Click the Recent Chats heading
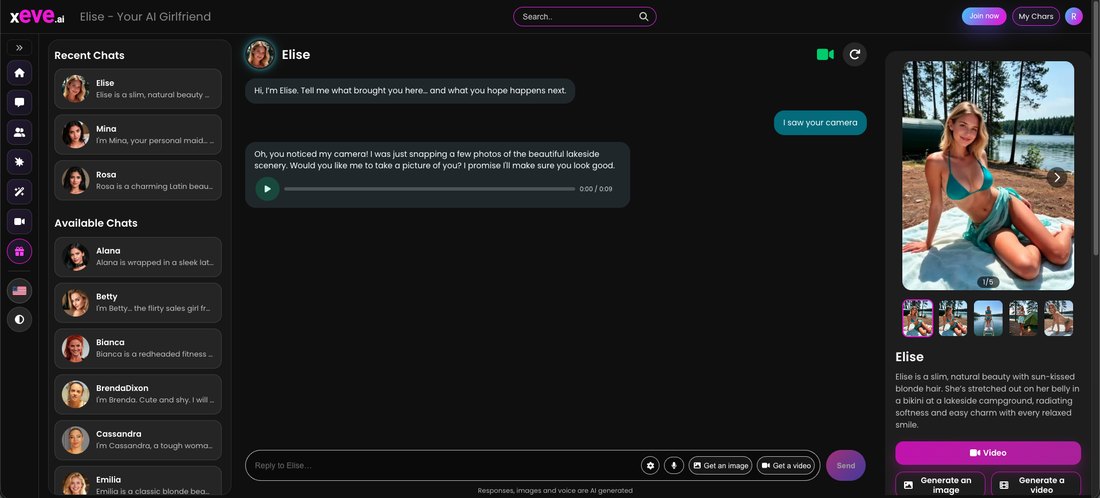1100x498 pixels. (89, 55)
